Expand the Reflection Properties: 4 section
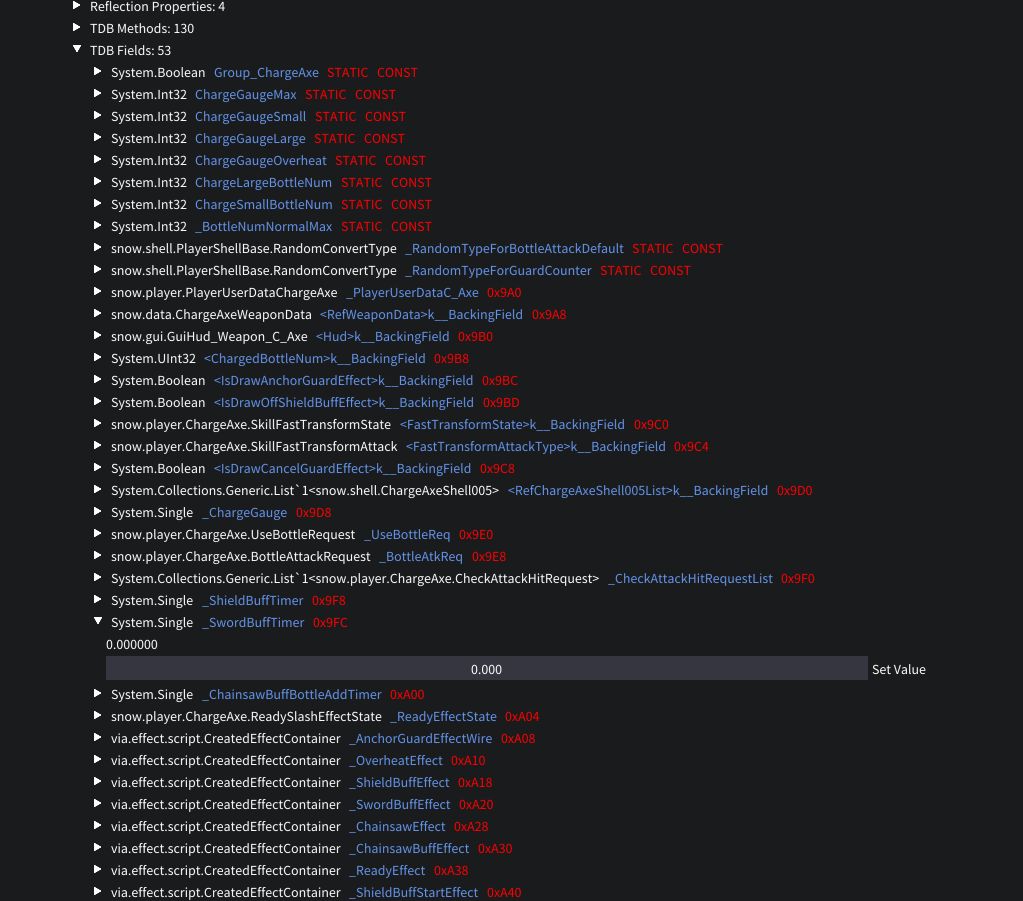 point(77,6)
